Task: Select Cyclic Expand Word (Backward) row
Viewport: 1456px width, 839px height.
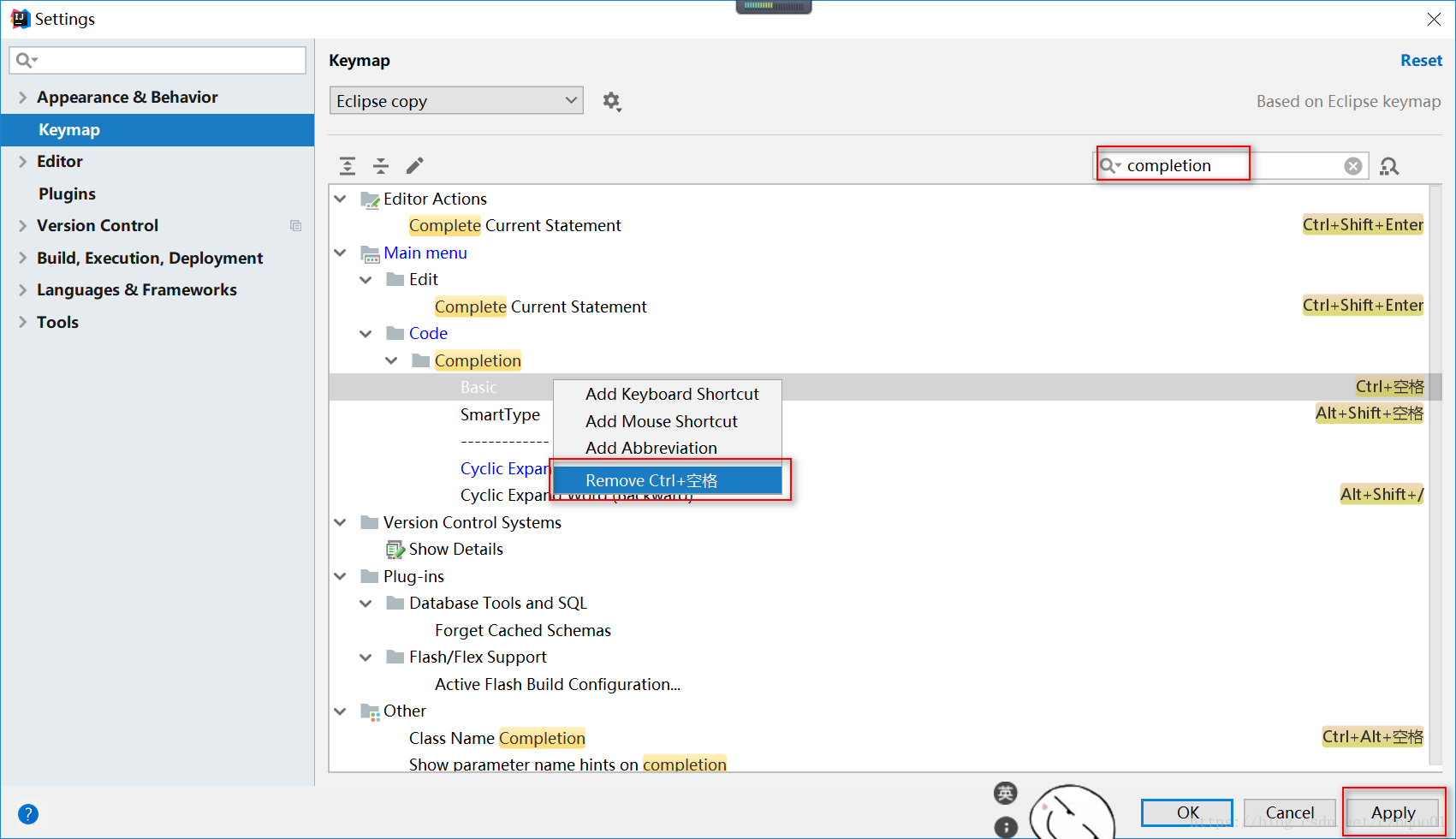Action: tap(879, 496)
